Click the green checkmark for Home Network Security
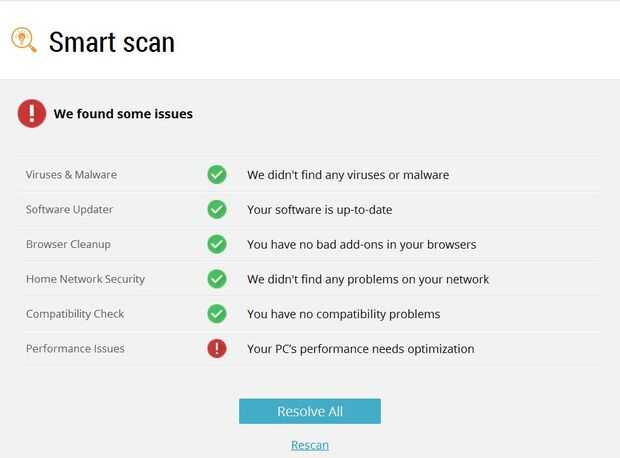Image resolution: width=620 pixels, height=458 pixels. [x=217, y=279]
